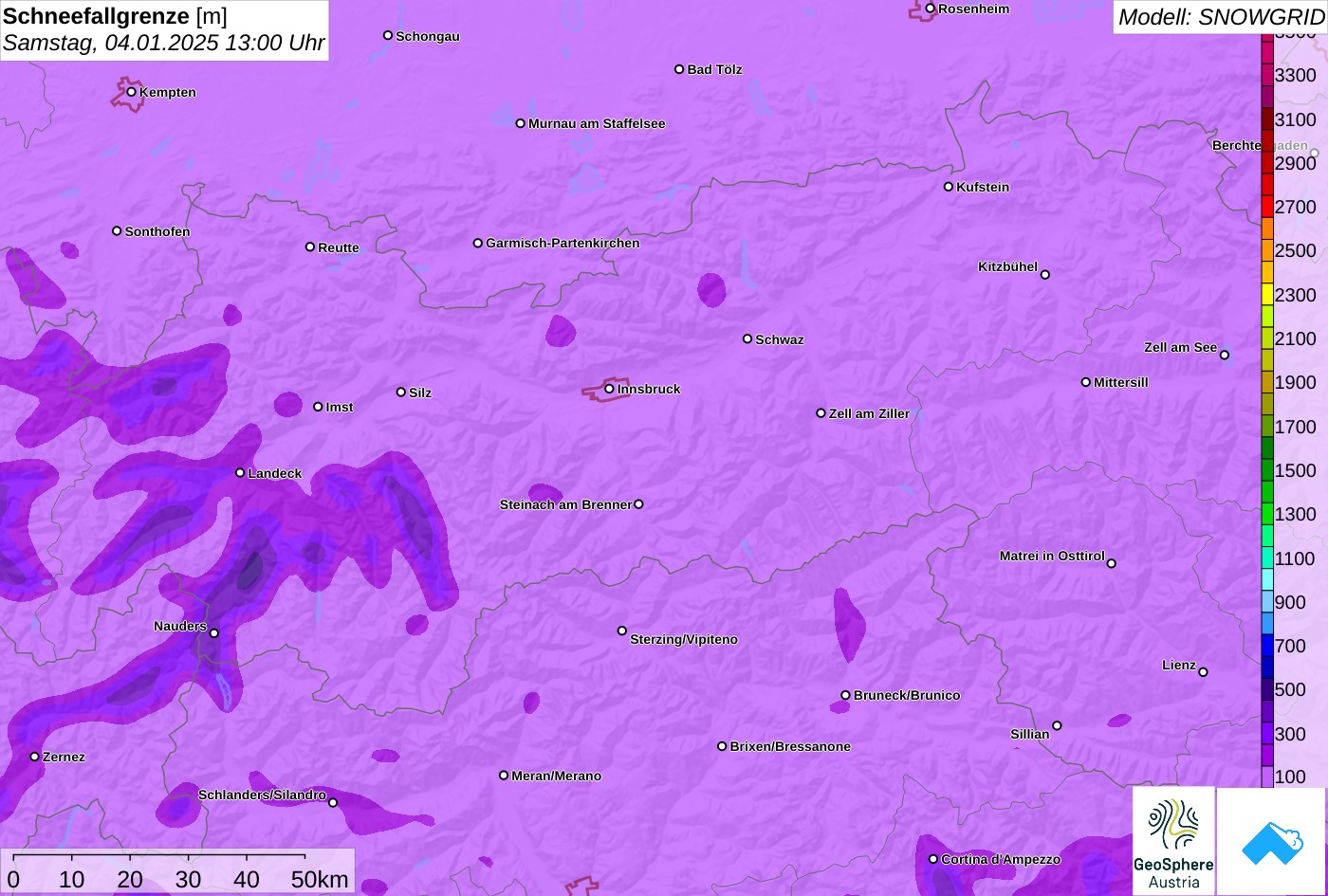Select the Kufstein marker dot

click(x=948, y=187)
